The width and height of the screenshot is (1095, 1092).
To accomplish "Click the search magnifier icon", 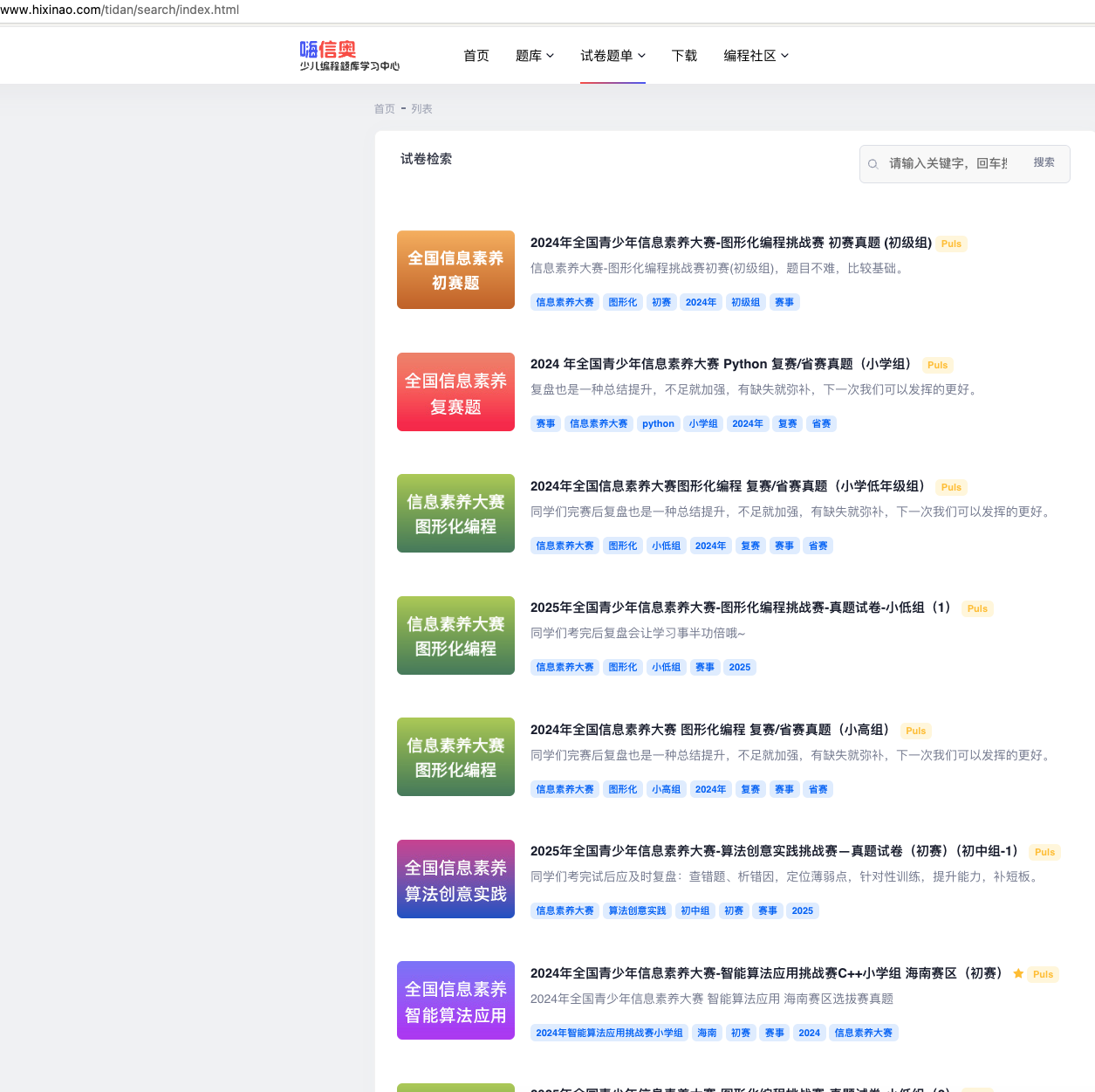I will click(x=873, y=164).
